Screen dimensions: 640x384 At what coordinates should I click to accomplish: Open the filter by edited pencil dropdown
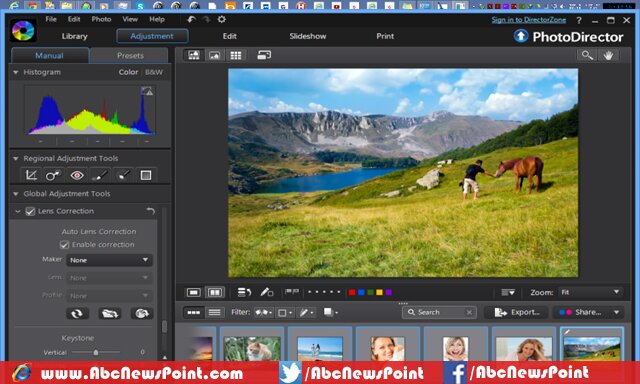coord(307,313)
